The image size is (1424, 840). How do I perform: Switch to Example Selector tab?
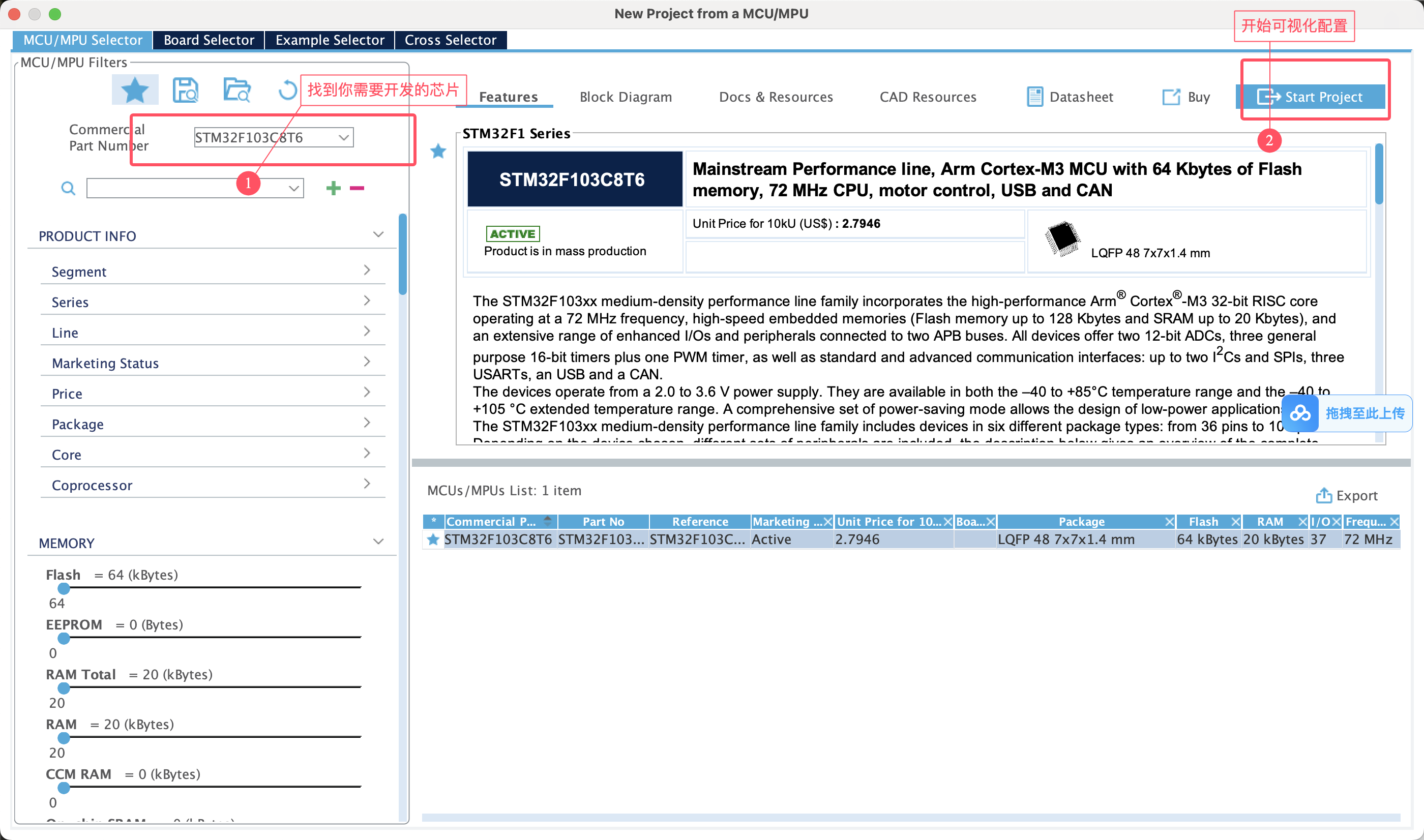click(x=330, y=40)
